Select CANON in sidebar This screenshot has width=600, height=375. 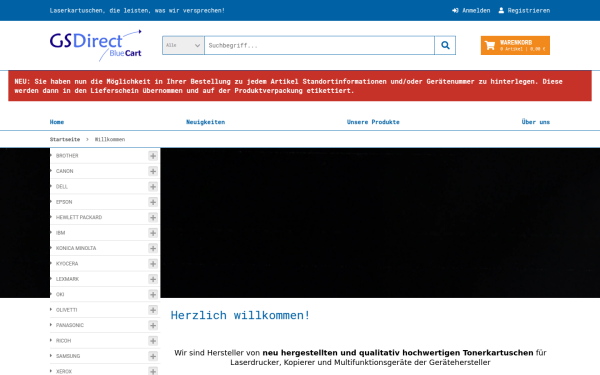[x=64, y=171]
